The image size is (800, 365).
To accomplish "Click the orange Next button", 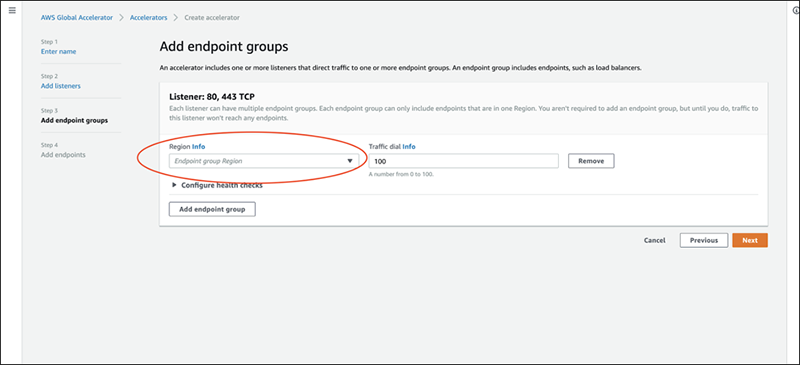I will [x=750, y=240].
